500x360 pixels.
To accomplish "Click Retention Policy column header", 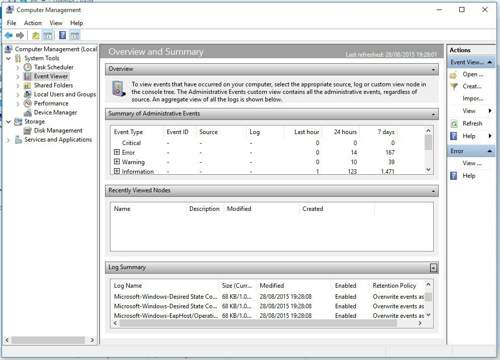I will [x=394, y=286].
